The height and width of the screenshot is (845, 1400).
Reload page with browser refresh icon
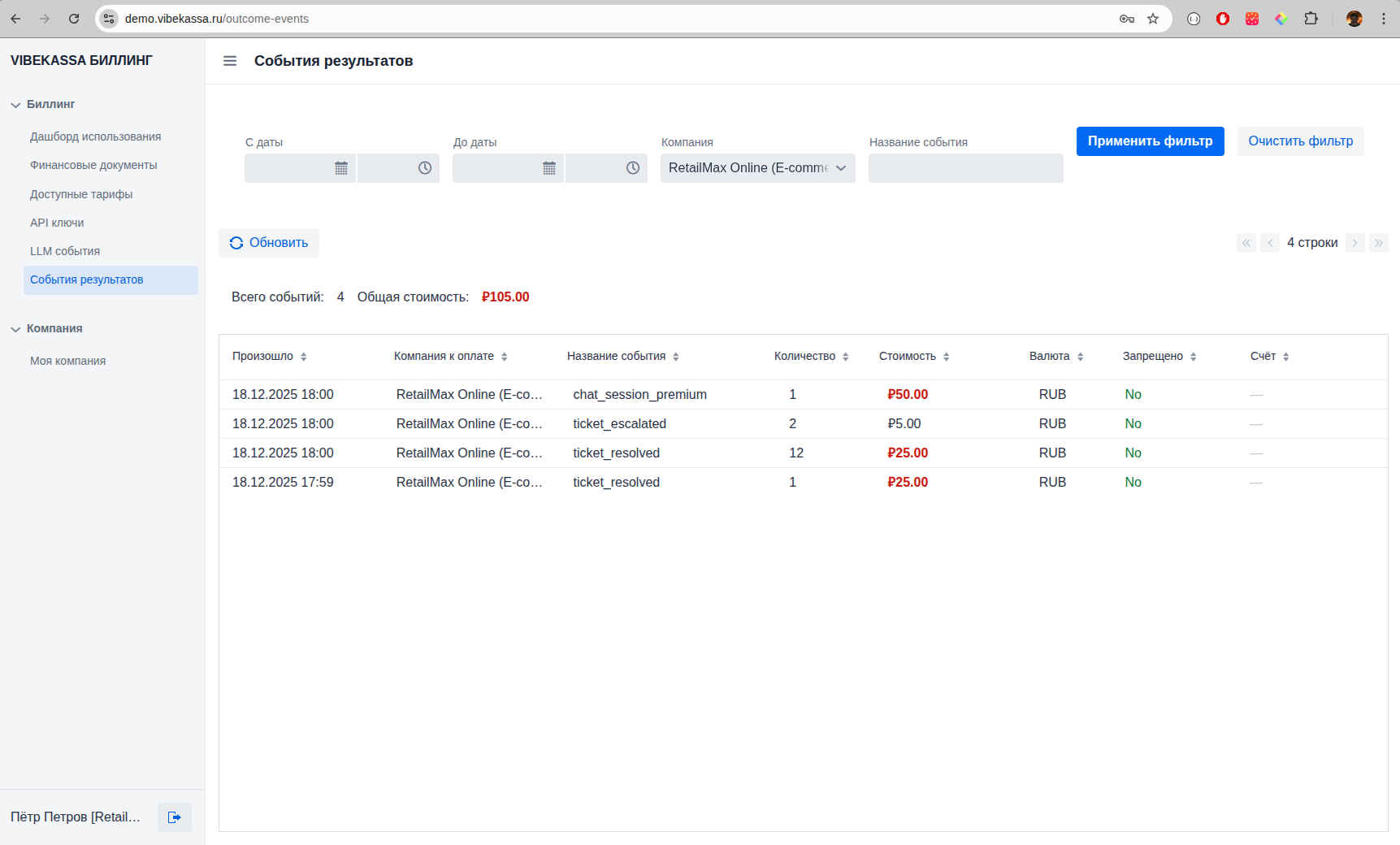point(74,19)
